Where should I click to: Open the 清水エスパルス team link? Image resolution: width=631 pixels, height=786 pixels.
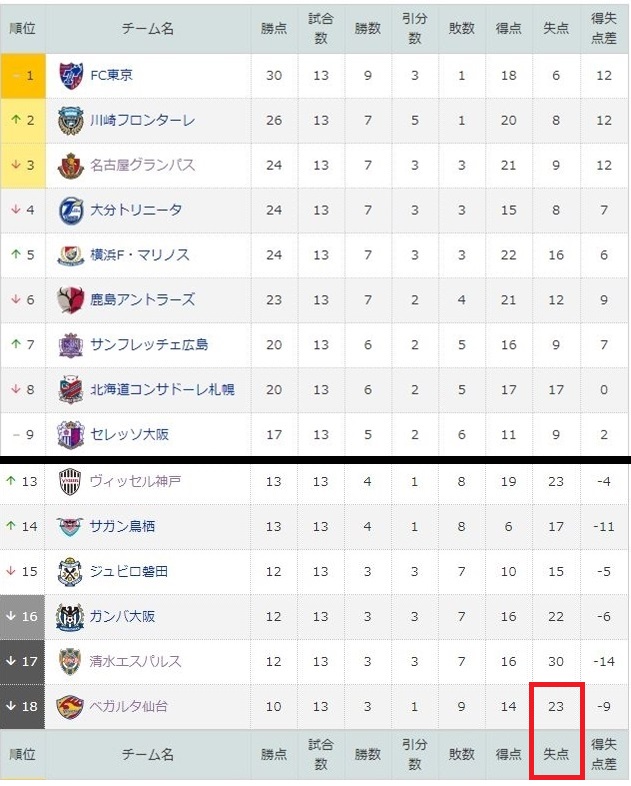point(136,661)
